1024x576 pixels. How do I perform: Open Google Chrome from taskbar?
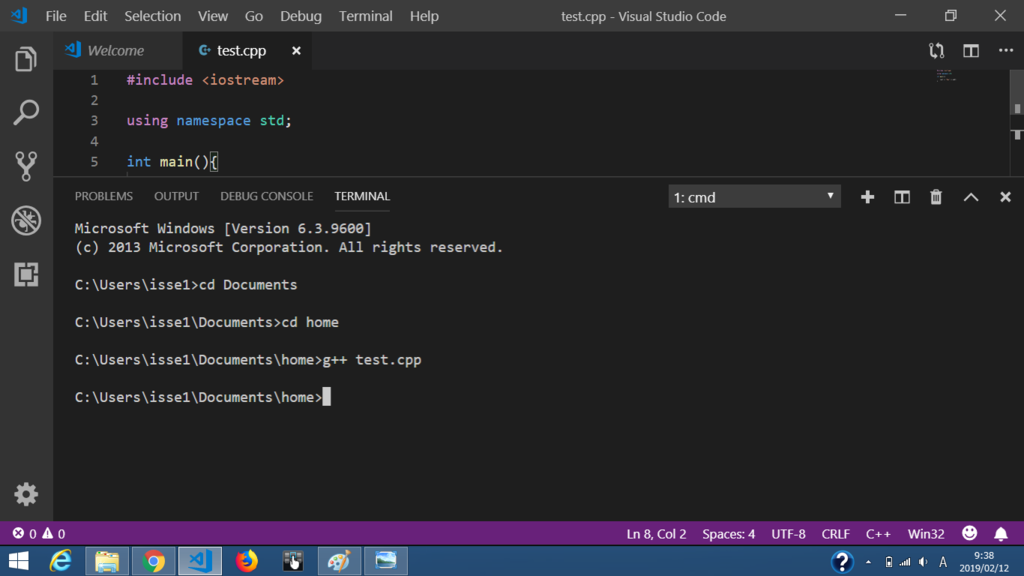point(153,561)
